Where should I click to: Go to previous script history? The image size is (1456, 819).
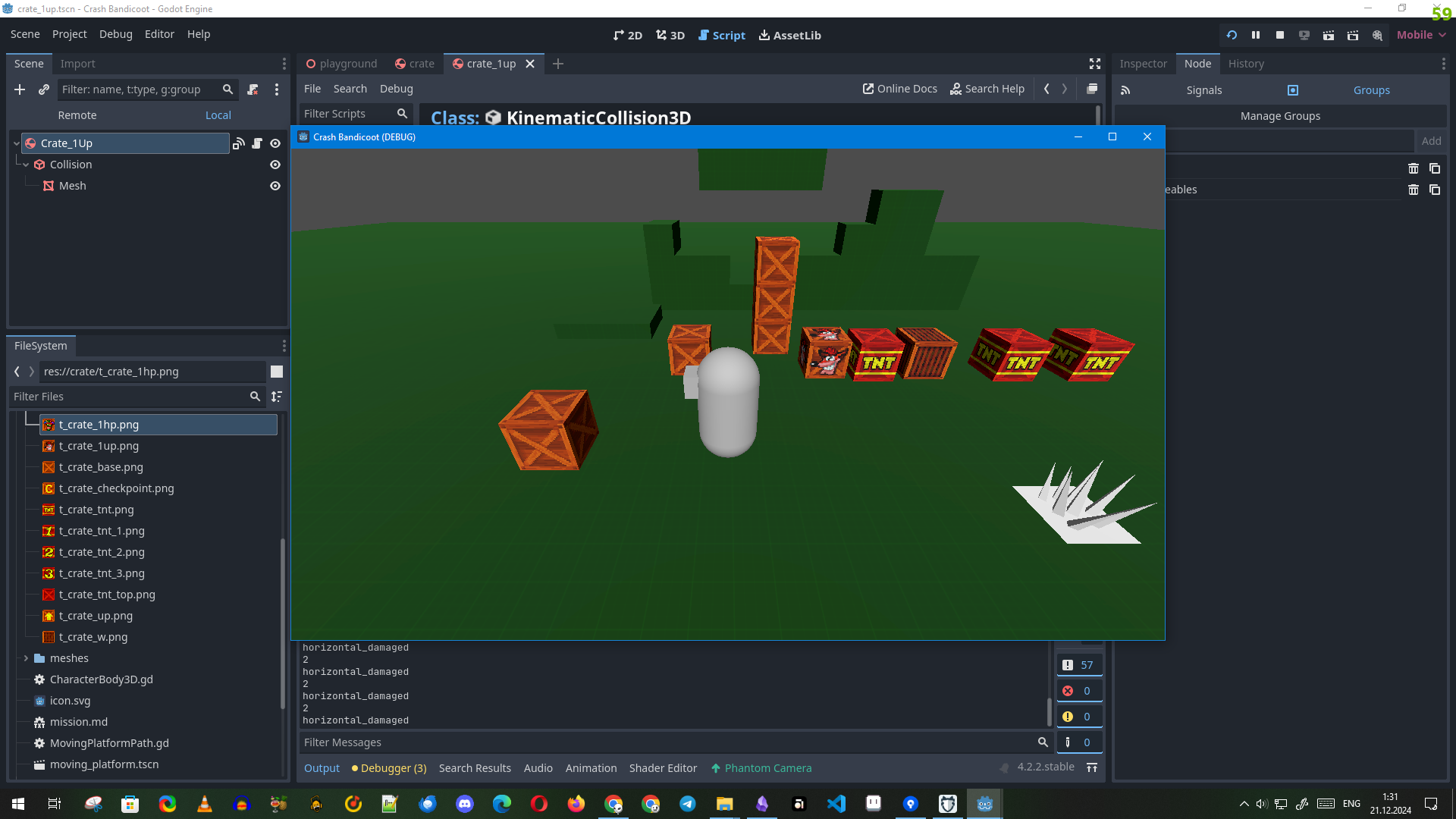click(x=1046, y=89)
